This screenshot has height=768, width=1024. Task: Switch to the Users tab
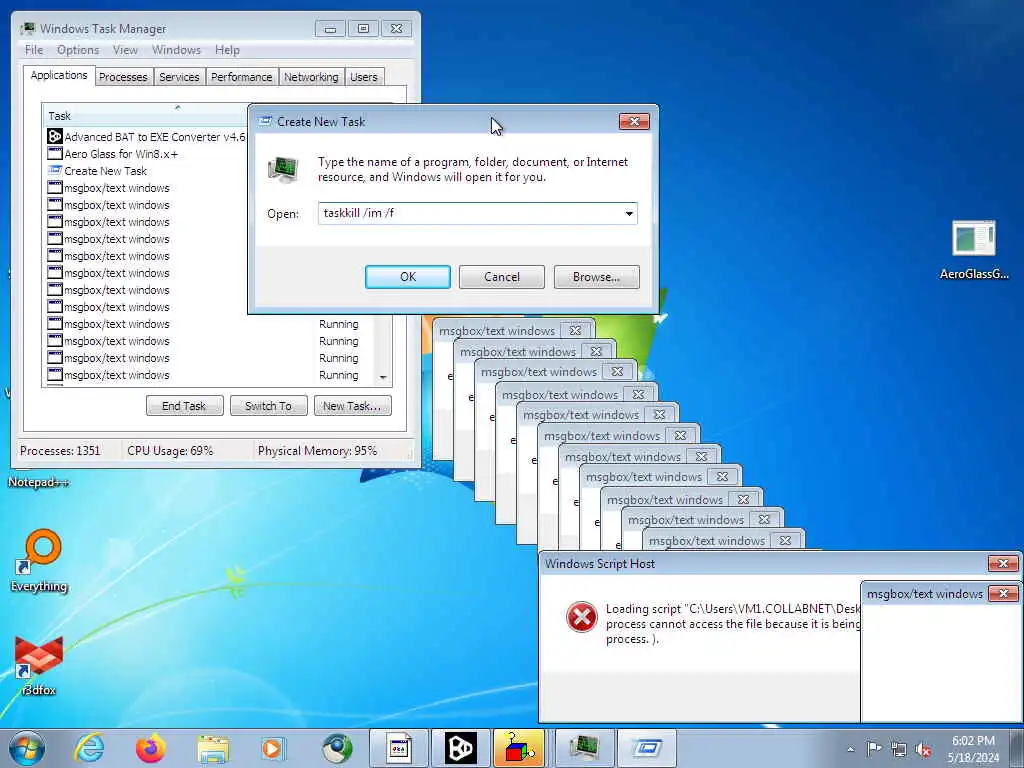[x=364, y=77]
